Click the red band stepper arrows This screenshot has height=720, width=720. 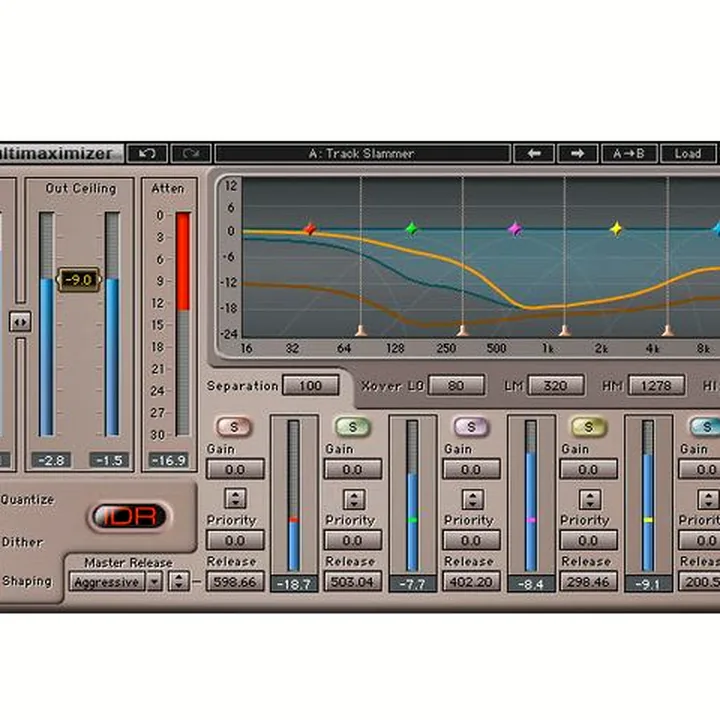(236, 499)
